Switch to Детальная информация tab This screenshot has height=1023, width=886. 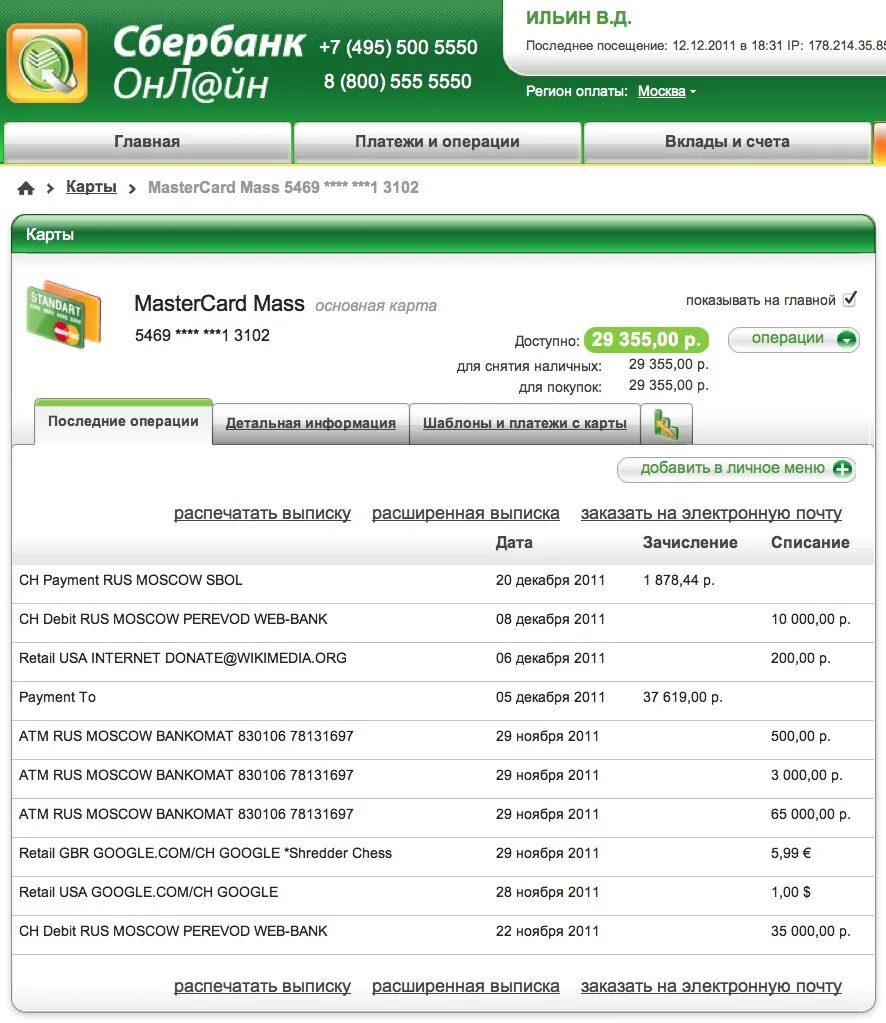pos(311,423)
